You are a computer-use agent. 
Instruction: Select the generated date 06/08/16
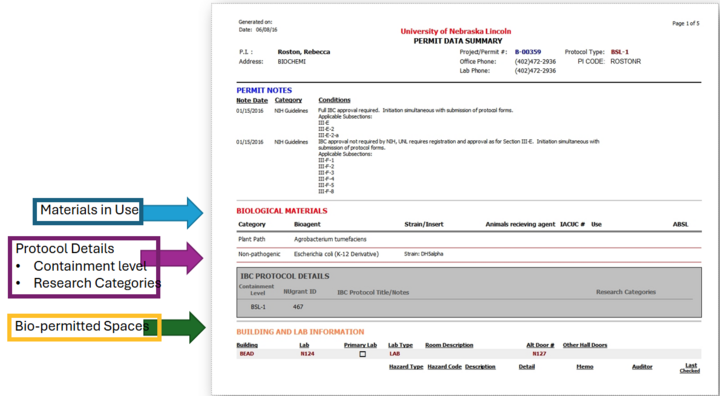pyautogui.click(x=267, y=30)
